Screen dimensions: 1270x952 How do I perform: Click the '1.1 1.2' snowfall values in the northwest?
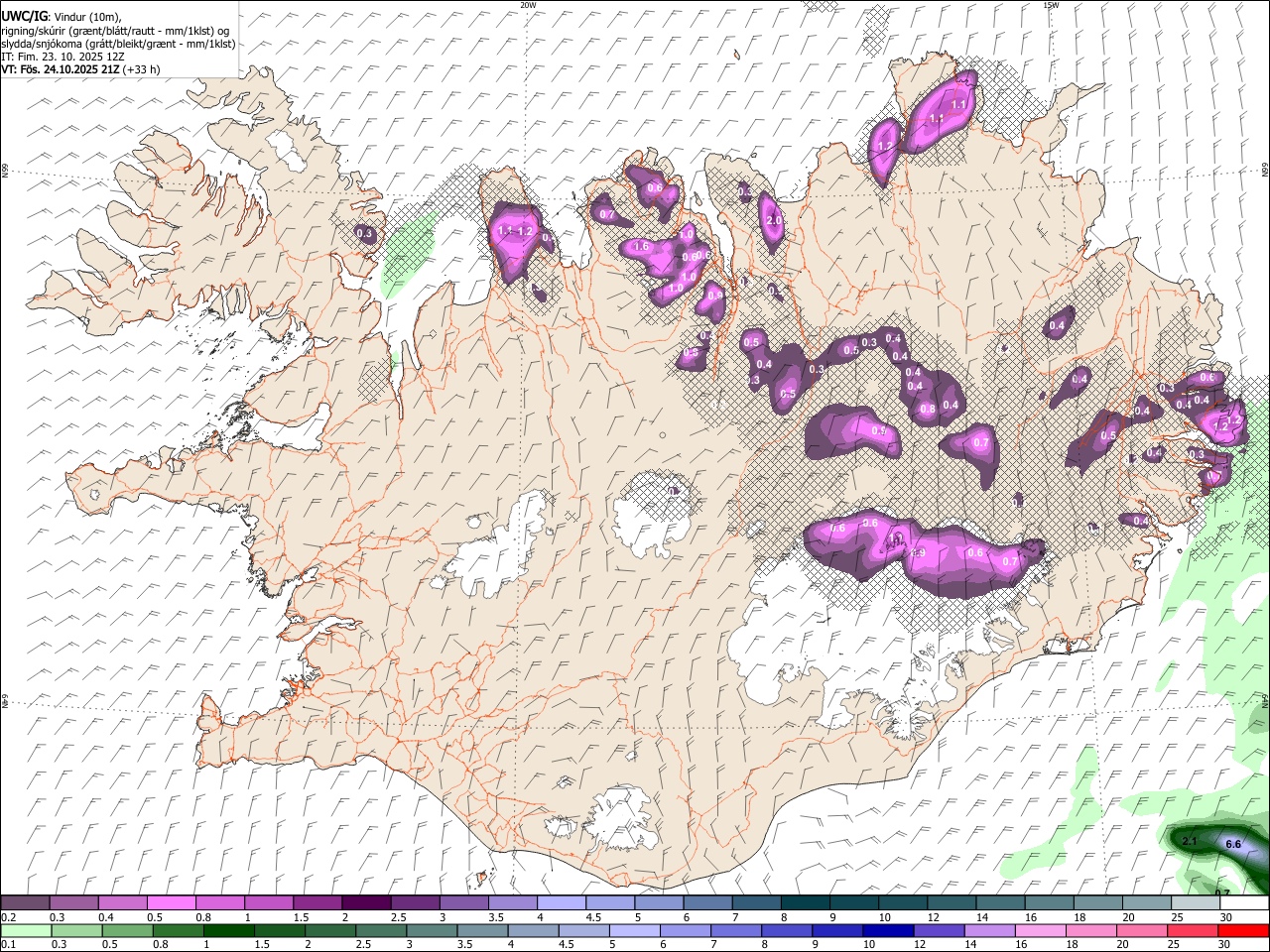click(516, 231)
